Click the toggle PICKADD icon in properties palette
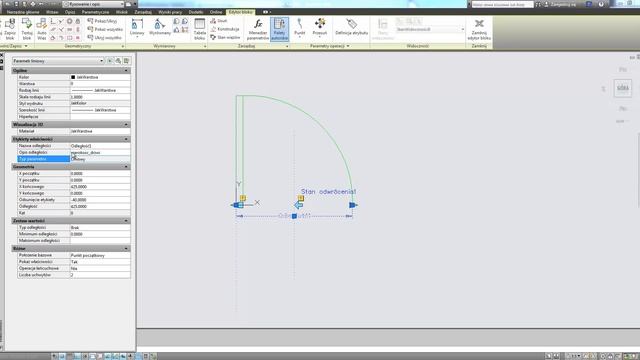Image resolution: width=640 pixels, height=360 pixels. 110,61
